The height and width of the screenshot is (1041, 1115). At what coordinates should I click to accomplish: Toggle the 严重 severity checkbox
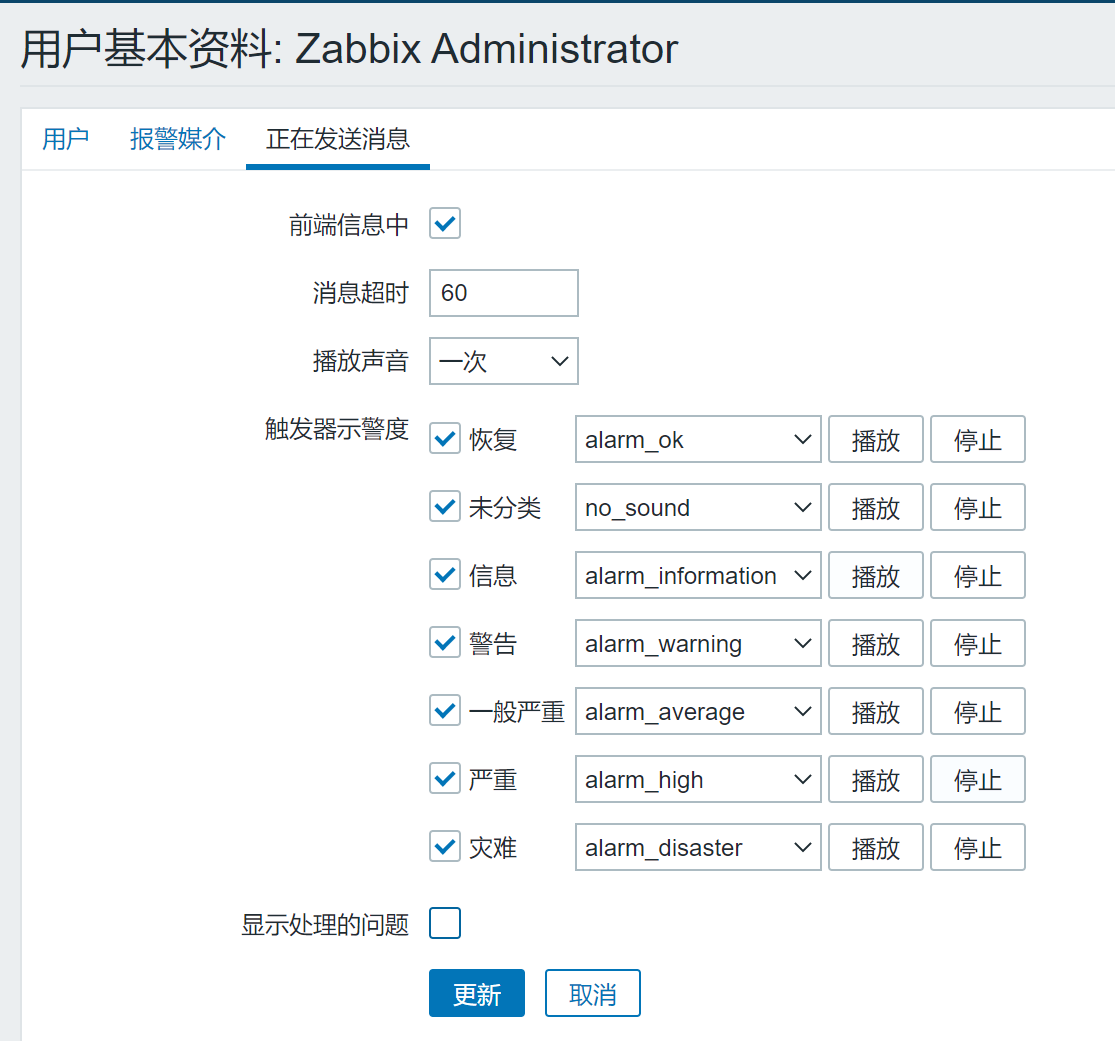(445, 779)
